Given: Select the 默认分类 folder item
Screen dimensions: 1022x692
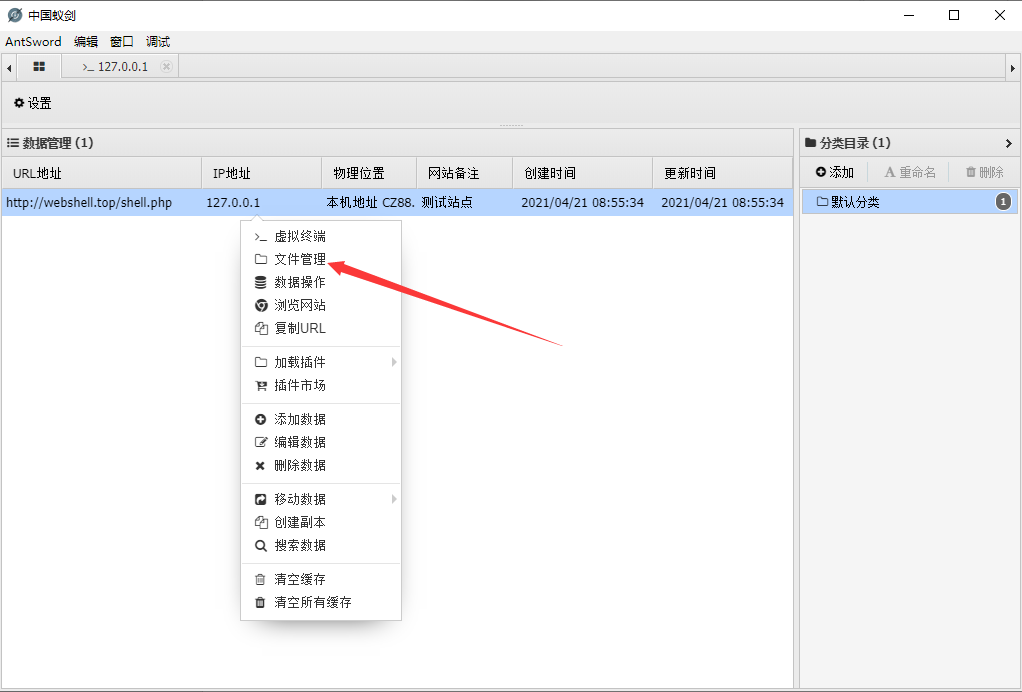Looking at the screenshot, I should [x=855, y=202].
